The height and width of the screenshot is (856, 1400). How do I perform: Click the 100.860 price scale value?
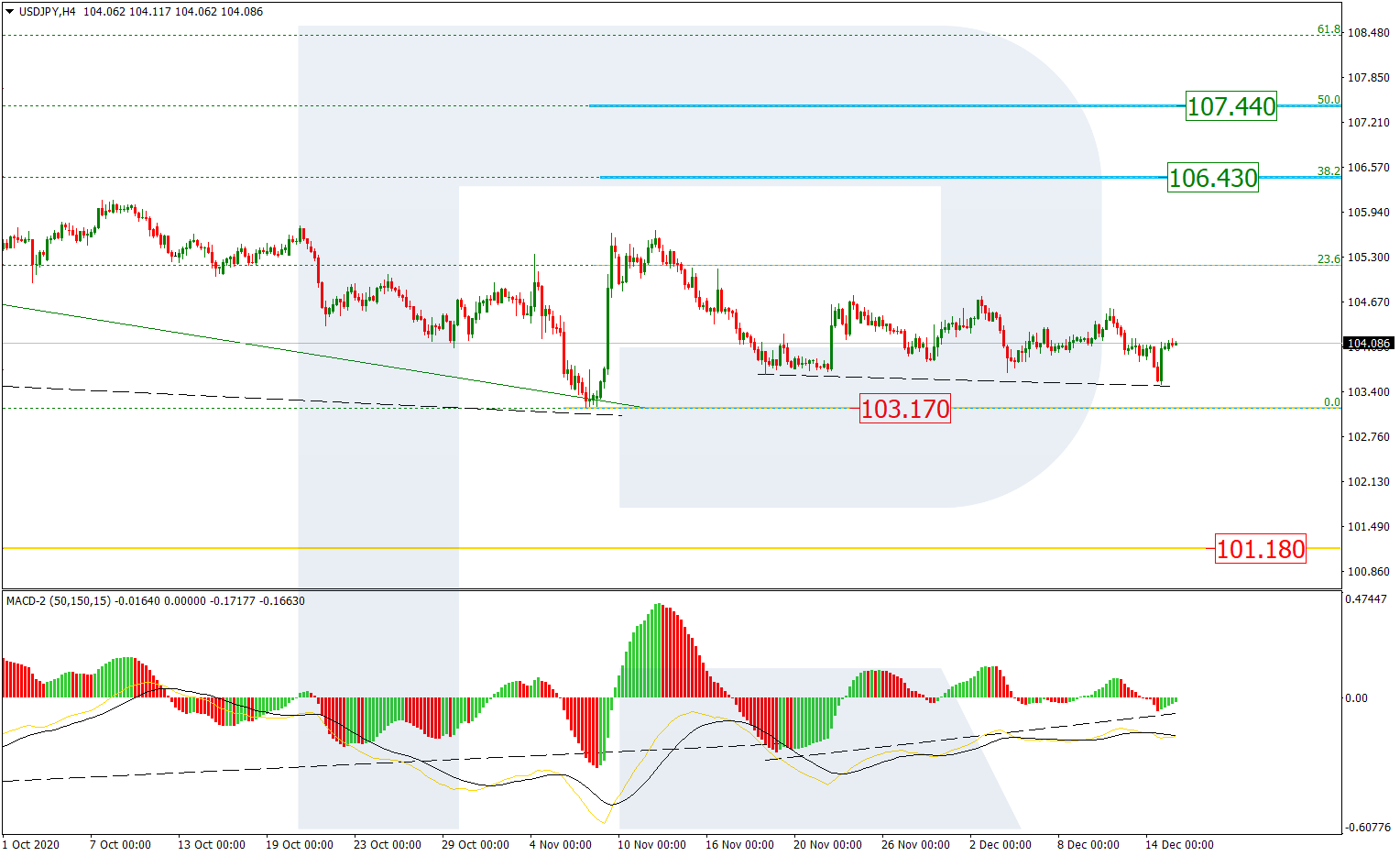pyautogui.click(x=1369, y=572)
